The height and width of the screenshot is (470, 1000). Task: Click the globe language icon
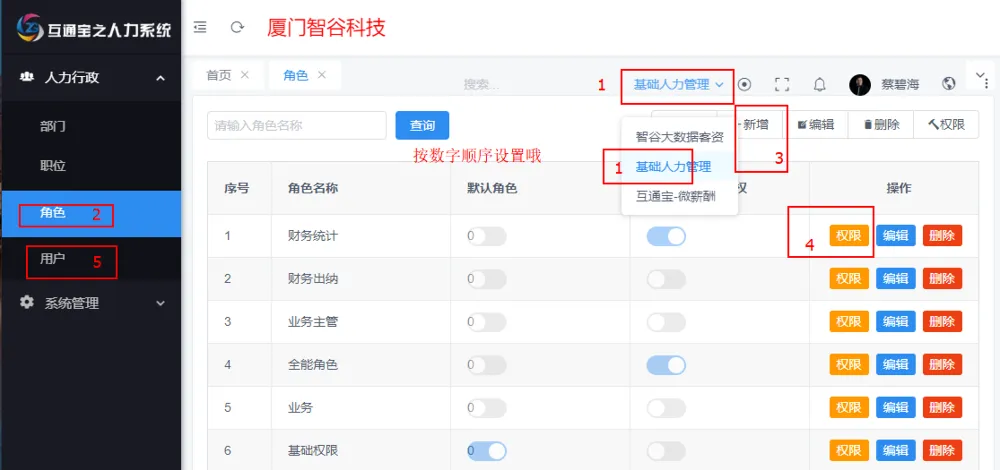(x=948, y=85)
